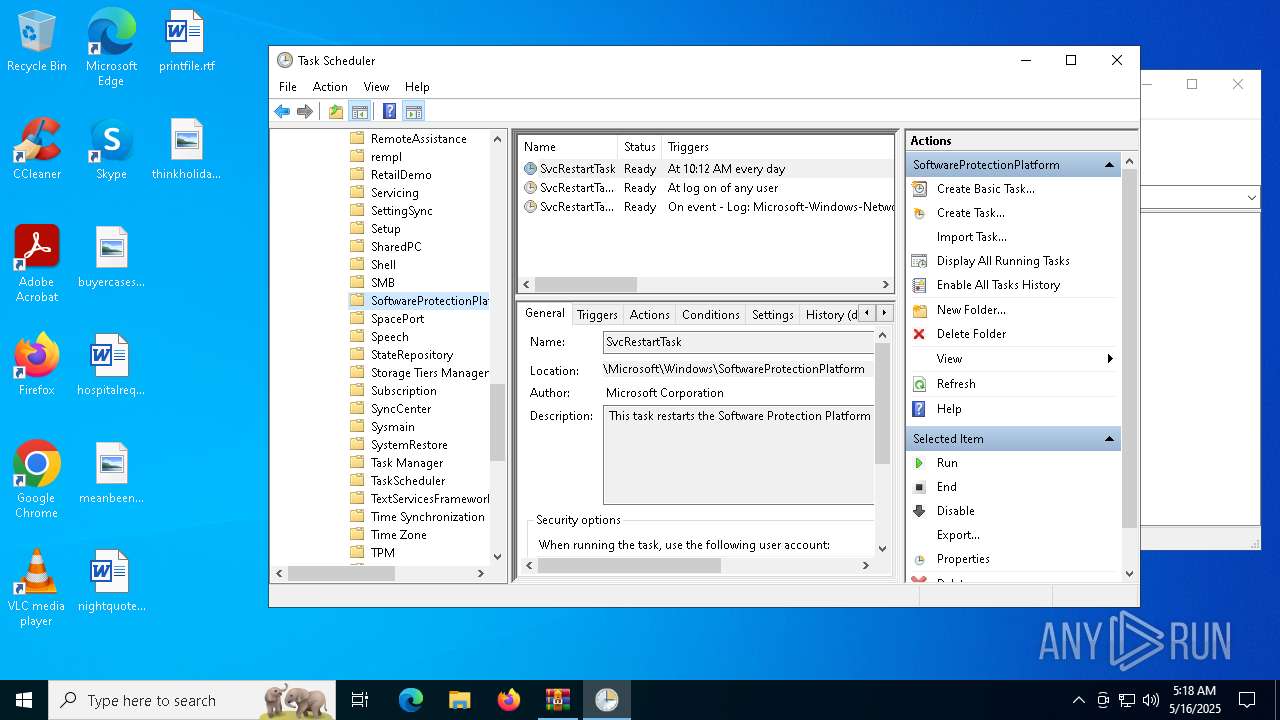
Task: Click the Back arrow toolbar icon
Action: (x=282, y=111)
